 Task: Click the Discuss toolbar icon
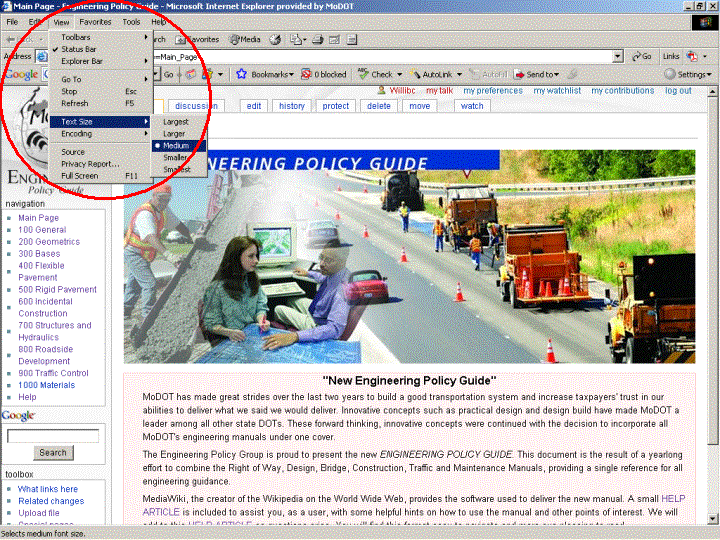click(x=352, y=39)
